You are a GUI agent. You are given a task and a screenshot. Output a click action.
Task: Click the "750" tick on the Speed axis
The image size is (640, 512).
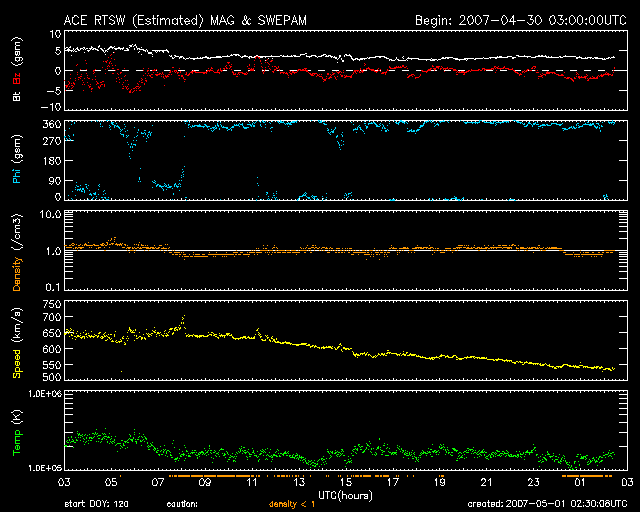click(x=51, y=304)
